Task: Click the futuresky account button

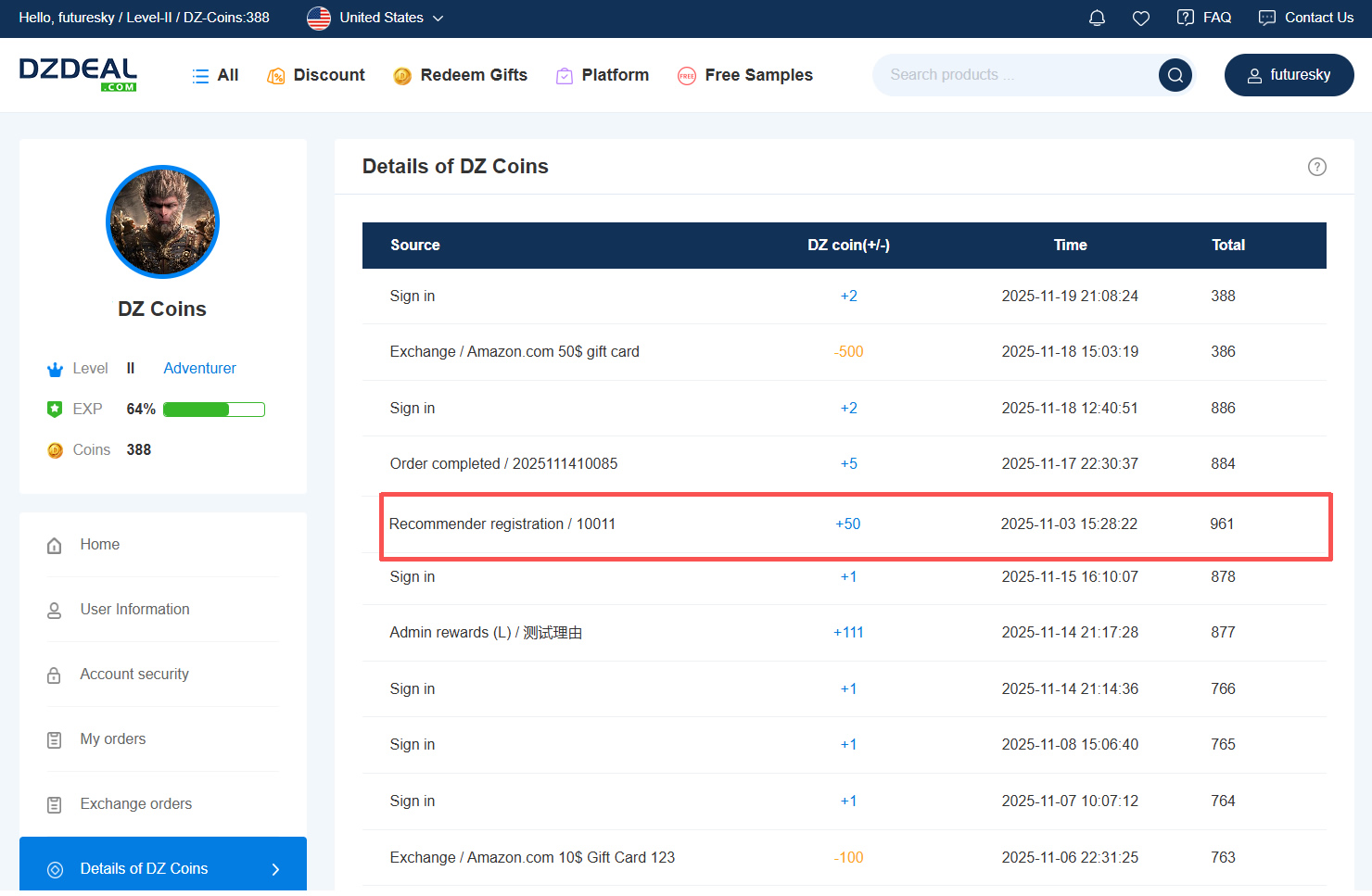Action: pos(1289,75)
